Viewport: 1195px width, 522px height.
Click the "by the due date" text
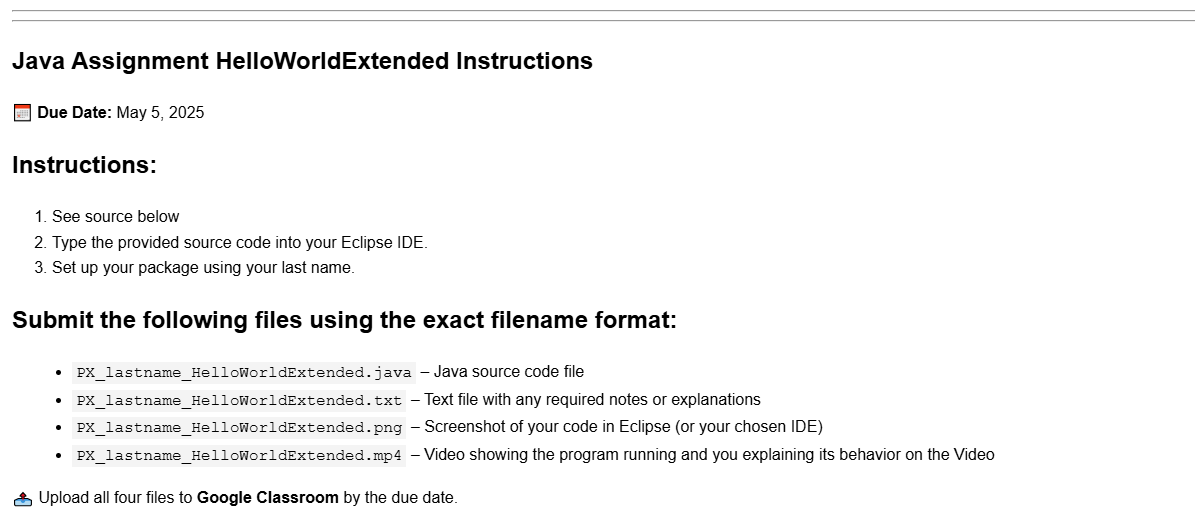coord(400,498)
